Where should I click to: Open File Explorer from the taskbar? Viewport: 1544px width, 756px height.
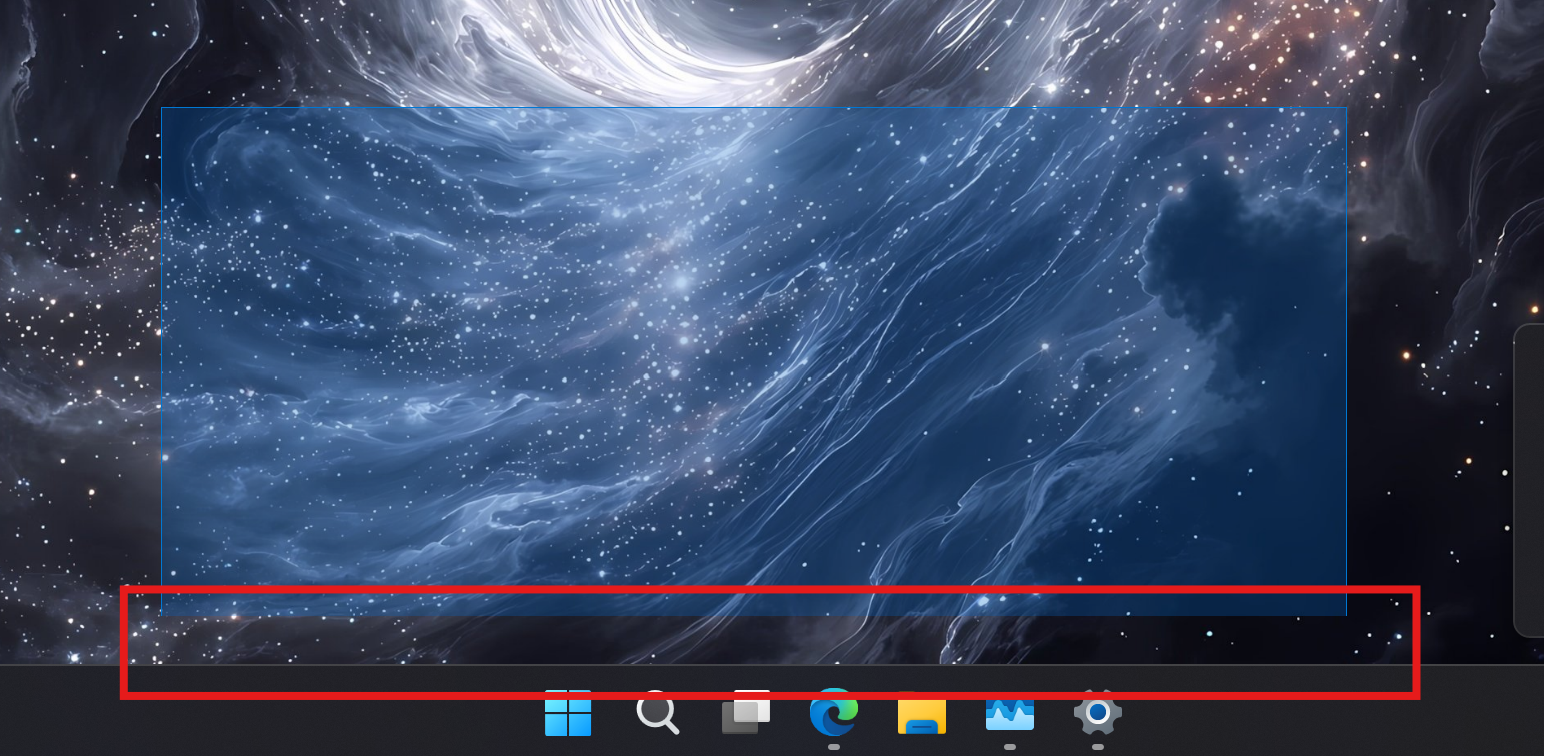(922, 712)
